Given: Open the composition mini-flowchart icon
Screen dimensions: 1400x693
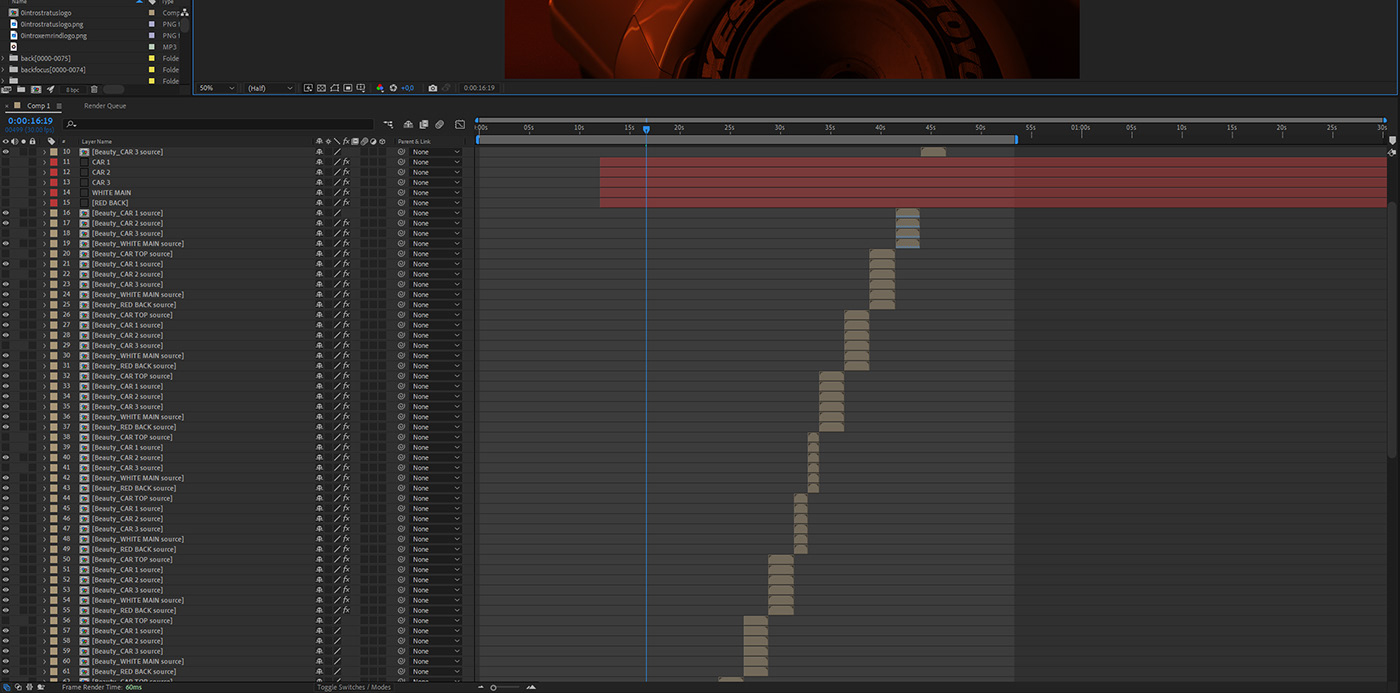Looking at the screenshot, I should pyautogui.click(x=388, y=125).
